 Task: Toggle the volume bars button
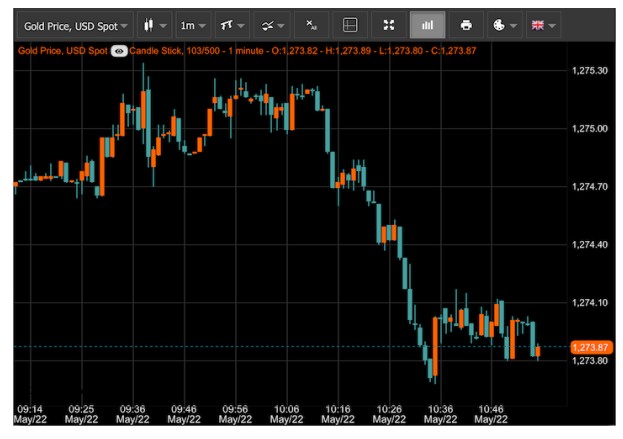(427, 24)
